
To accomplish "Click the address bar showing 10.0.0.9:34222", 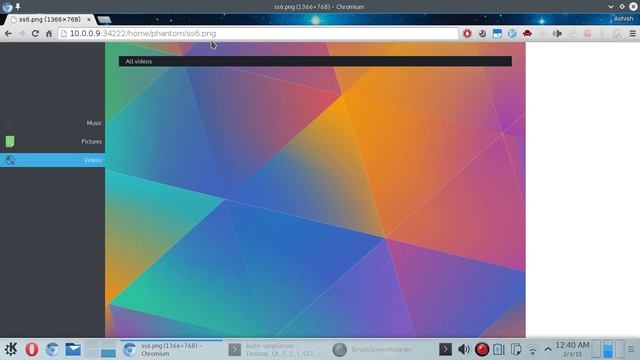I will 258,33.
